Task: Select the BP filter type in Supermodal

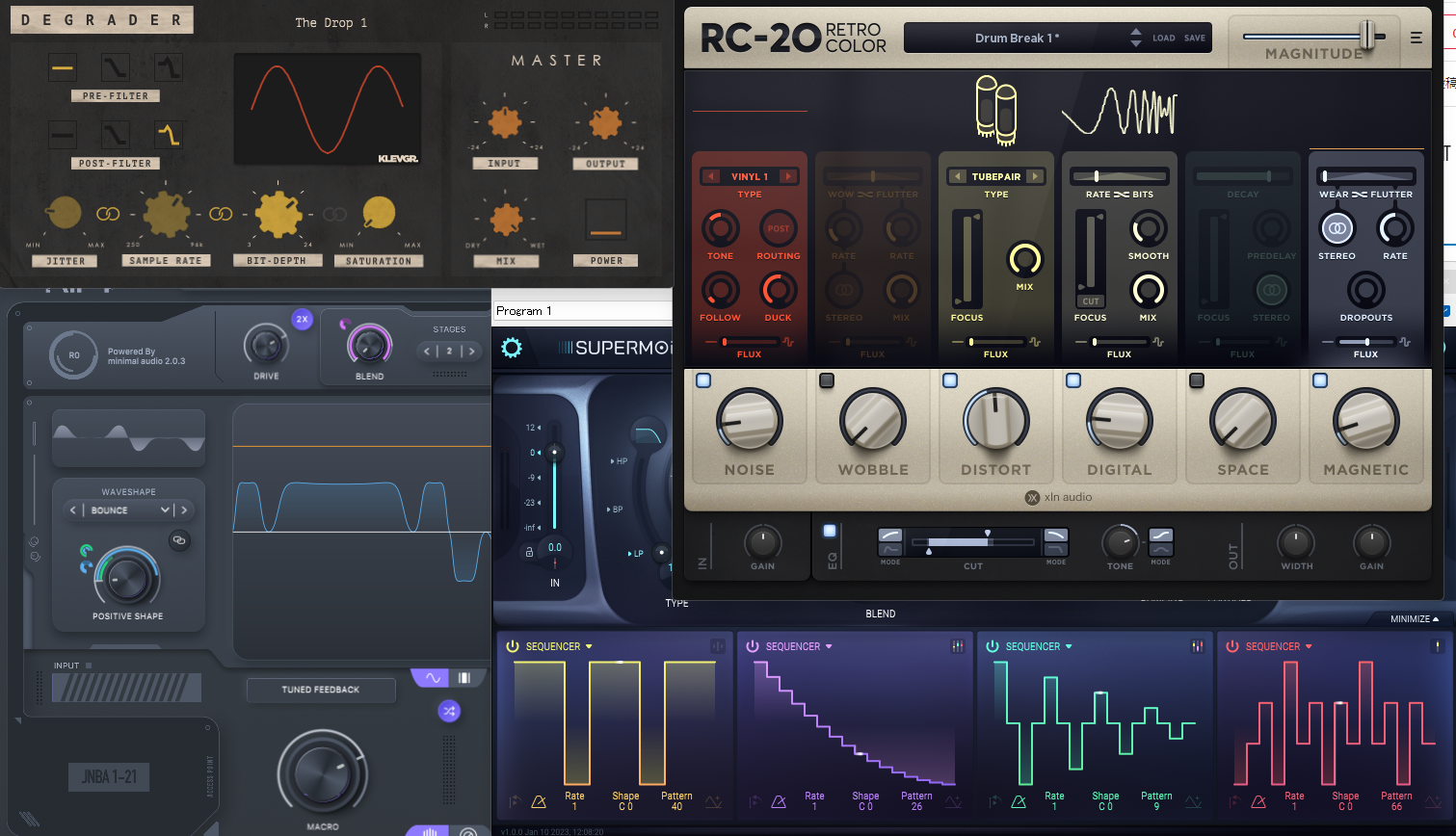Action: coord(617,509)
